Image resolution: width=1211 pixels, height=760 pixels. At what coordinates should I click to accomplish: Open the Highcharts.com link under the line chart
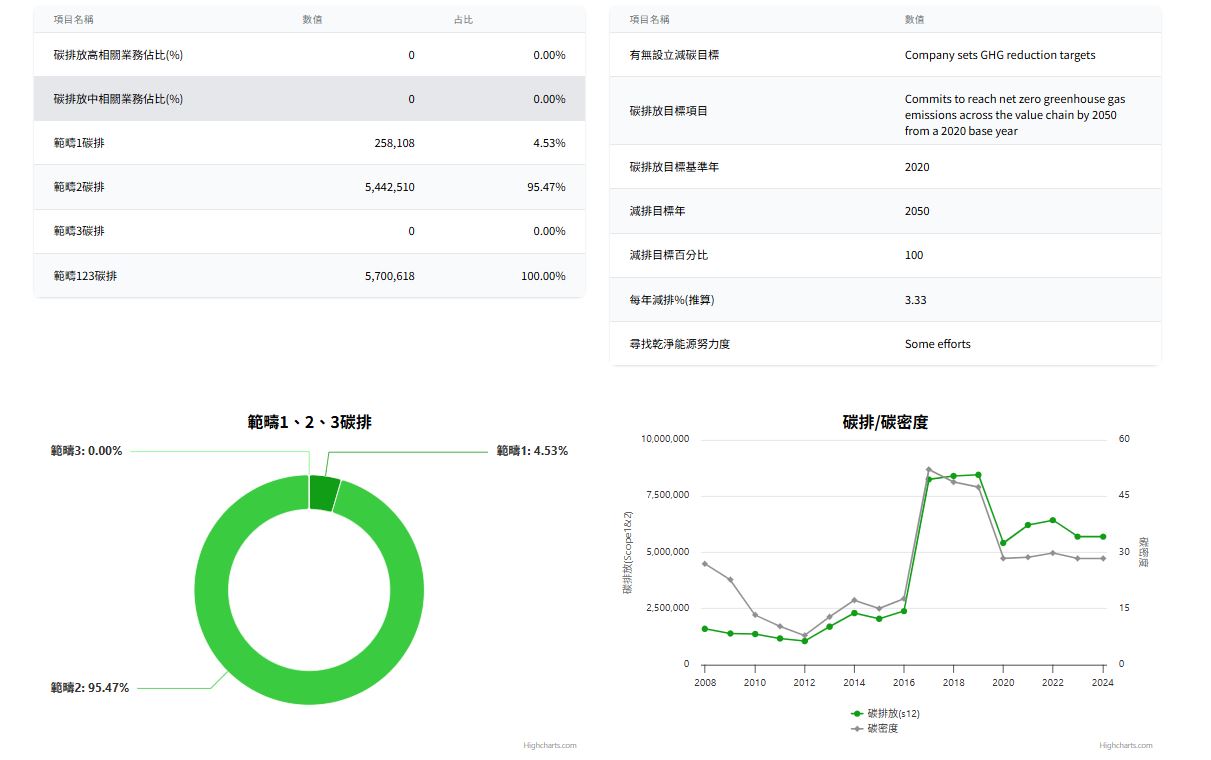[x=1125, y=745]
